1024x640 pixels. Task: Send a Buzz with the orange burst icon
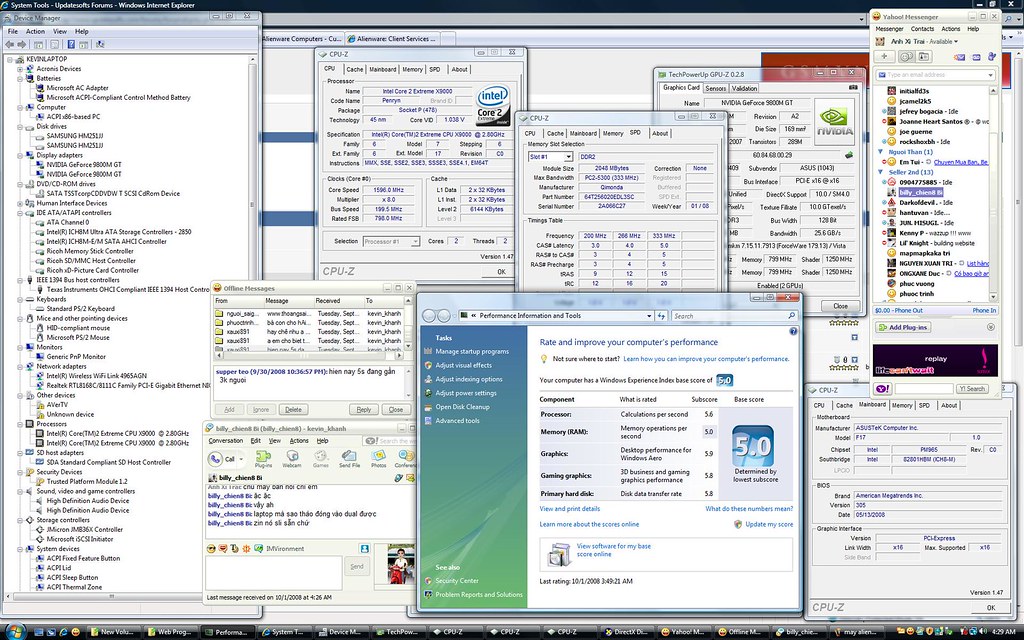(246, 549)
